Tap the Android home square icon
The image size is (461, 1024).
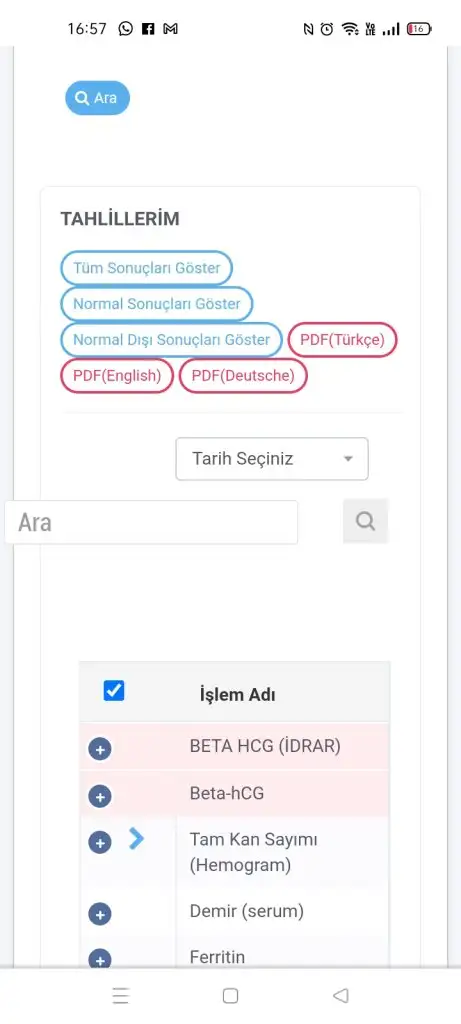click(230, 995)
